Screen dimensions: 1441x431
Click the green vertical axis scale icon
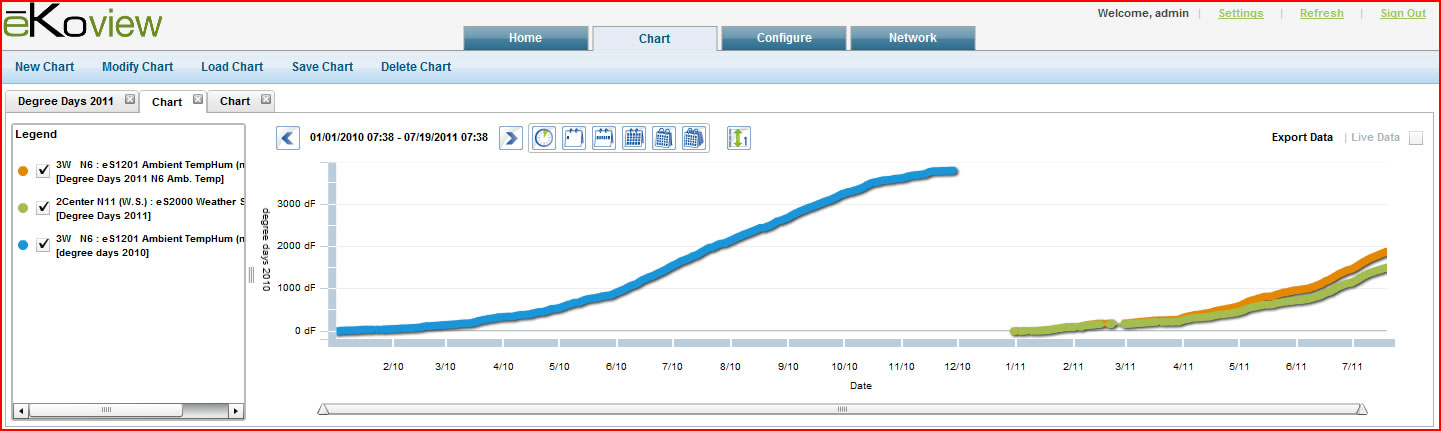click(739, 138)
